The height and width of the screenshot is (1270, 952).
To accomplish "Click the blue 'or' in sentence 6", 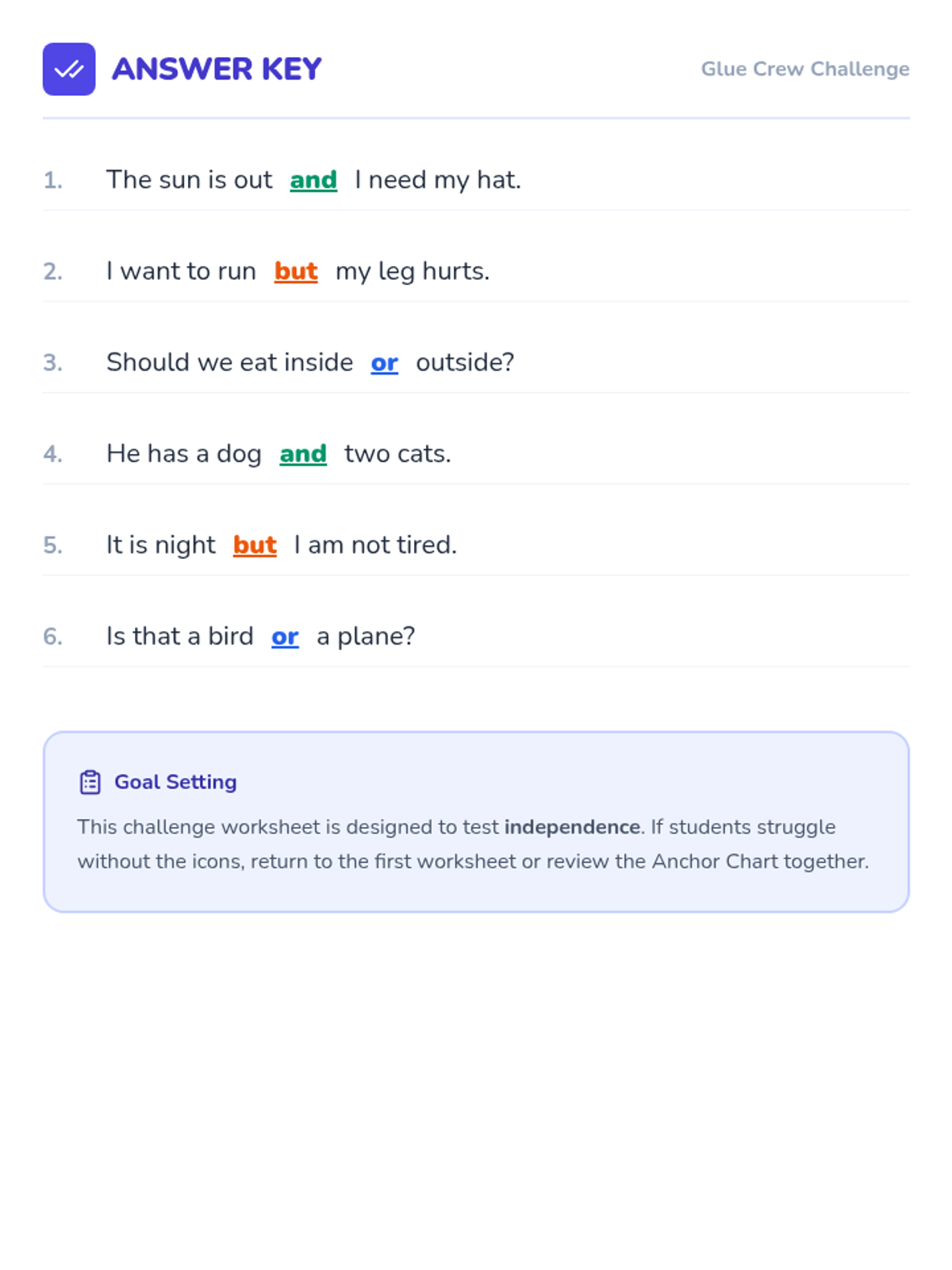I will [285, 637].
